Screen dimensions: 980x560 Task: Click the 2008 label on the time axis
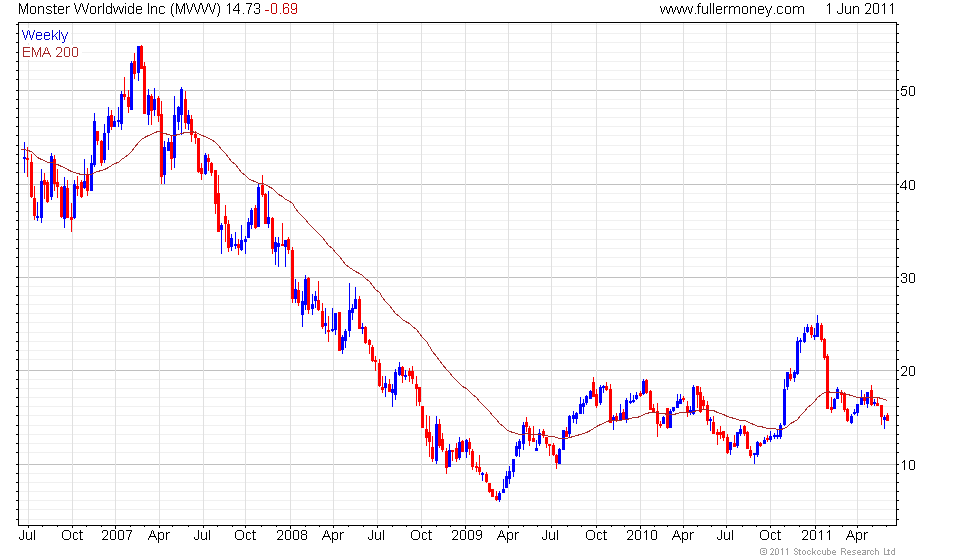pyautogui.click(x=292, y=536)
